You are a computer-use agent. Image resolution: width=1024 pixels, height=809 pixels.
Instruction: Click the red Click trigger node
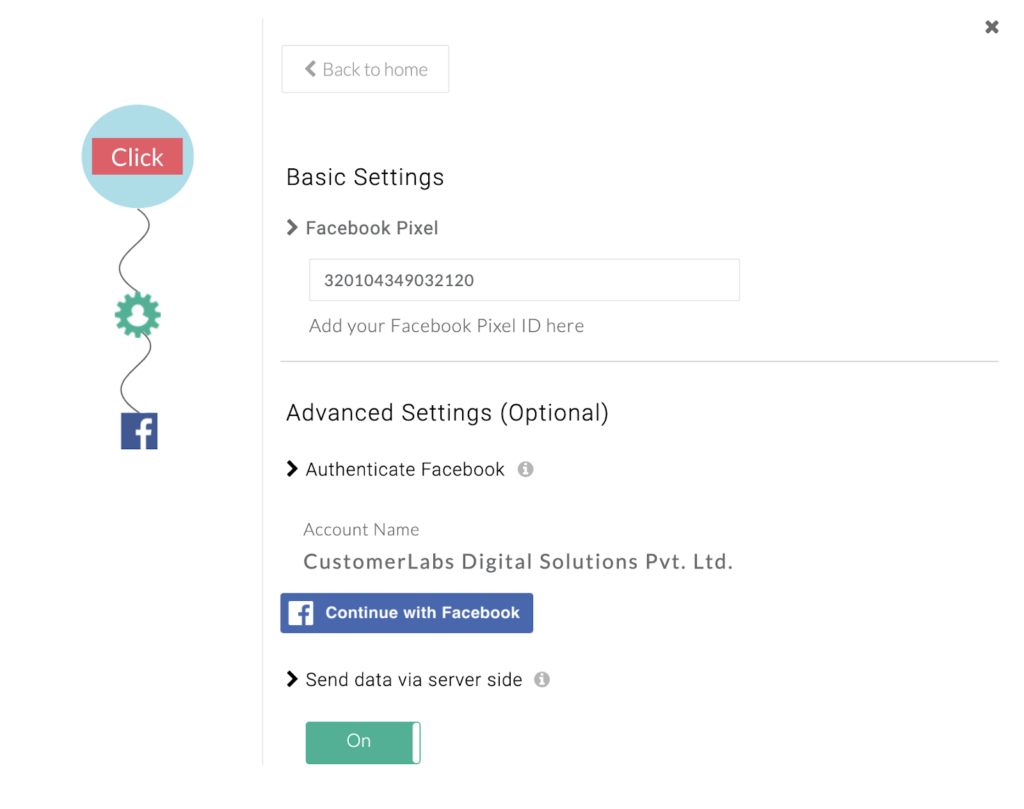(137, 157)
